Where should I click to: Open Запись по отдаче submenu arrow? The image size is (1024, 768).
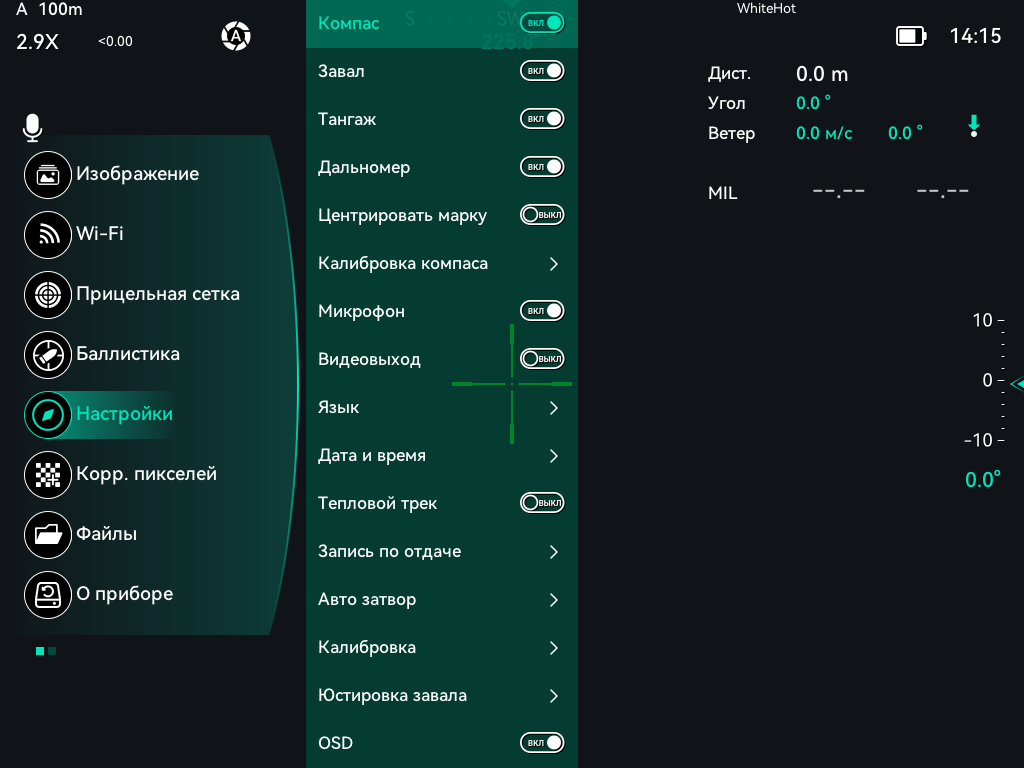(x=554, y=552)
